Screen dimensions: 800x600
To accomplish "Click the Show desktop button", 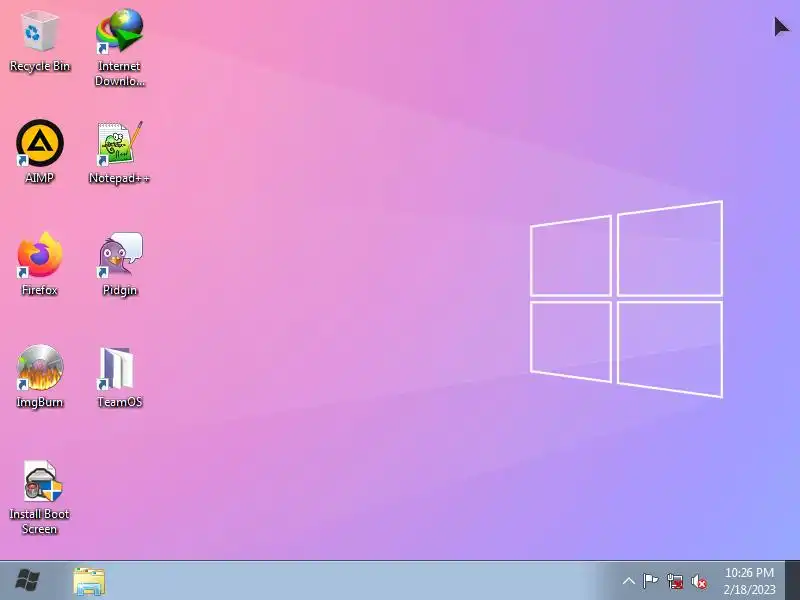I will (x=792, y=581).
